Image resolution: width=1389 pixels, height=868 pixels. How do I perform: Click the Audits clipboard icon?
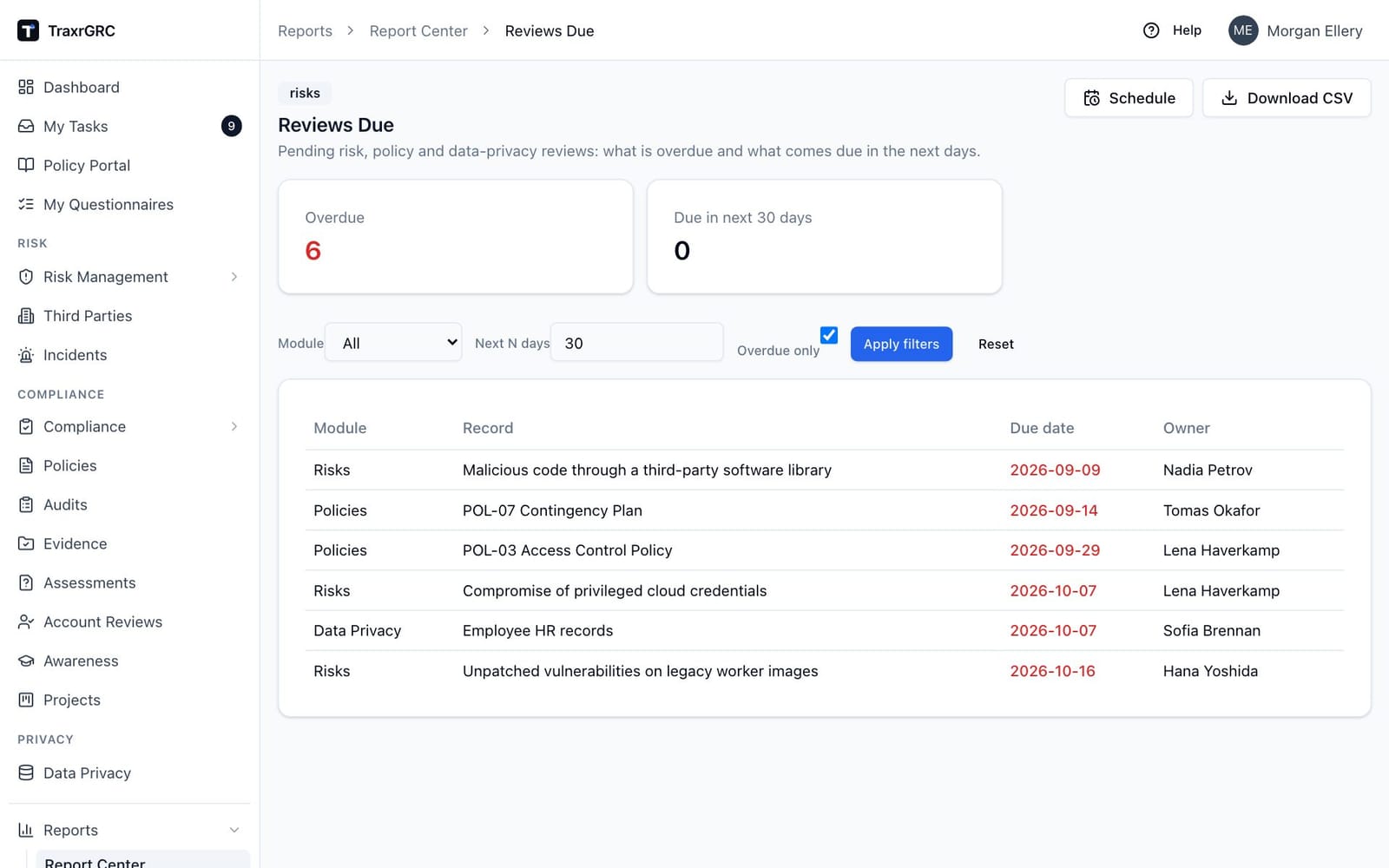coord(26,504)
